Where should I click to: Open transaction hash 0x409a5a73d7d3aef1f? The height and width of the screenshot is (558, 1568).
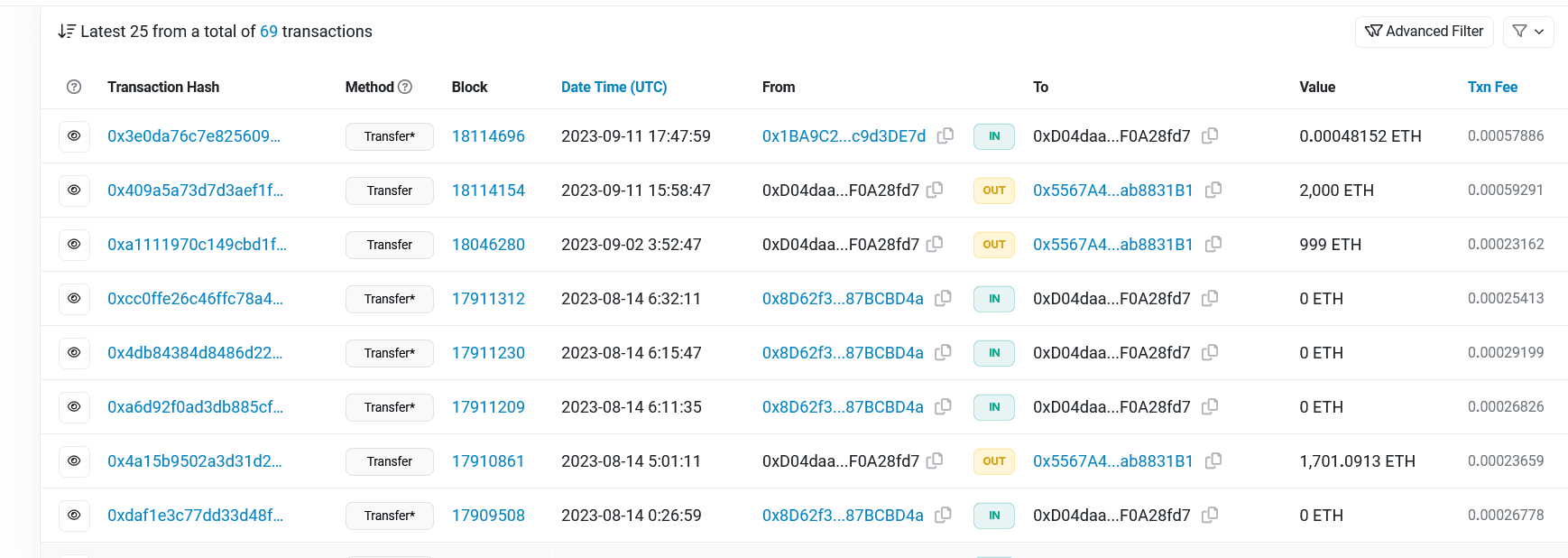click(x=195, y=191)
